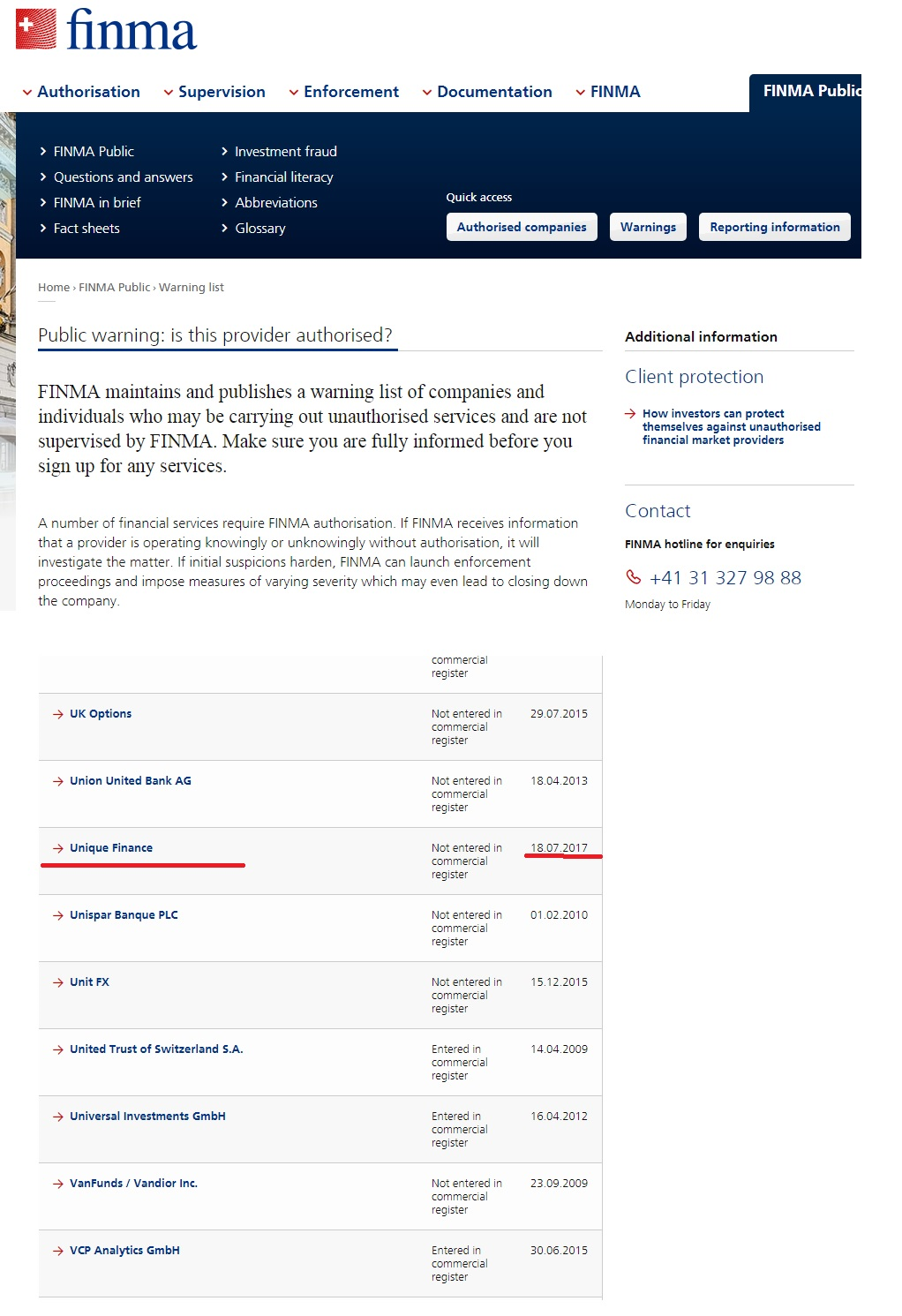Expand the Supervision dropdown menu
This screenshot has height=1316, width=902.
(x=214, y=92)
